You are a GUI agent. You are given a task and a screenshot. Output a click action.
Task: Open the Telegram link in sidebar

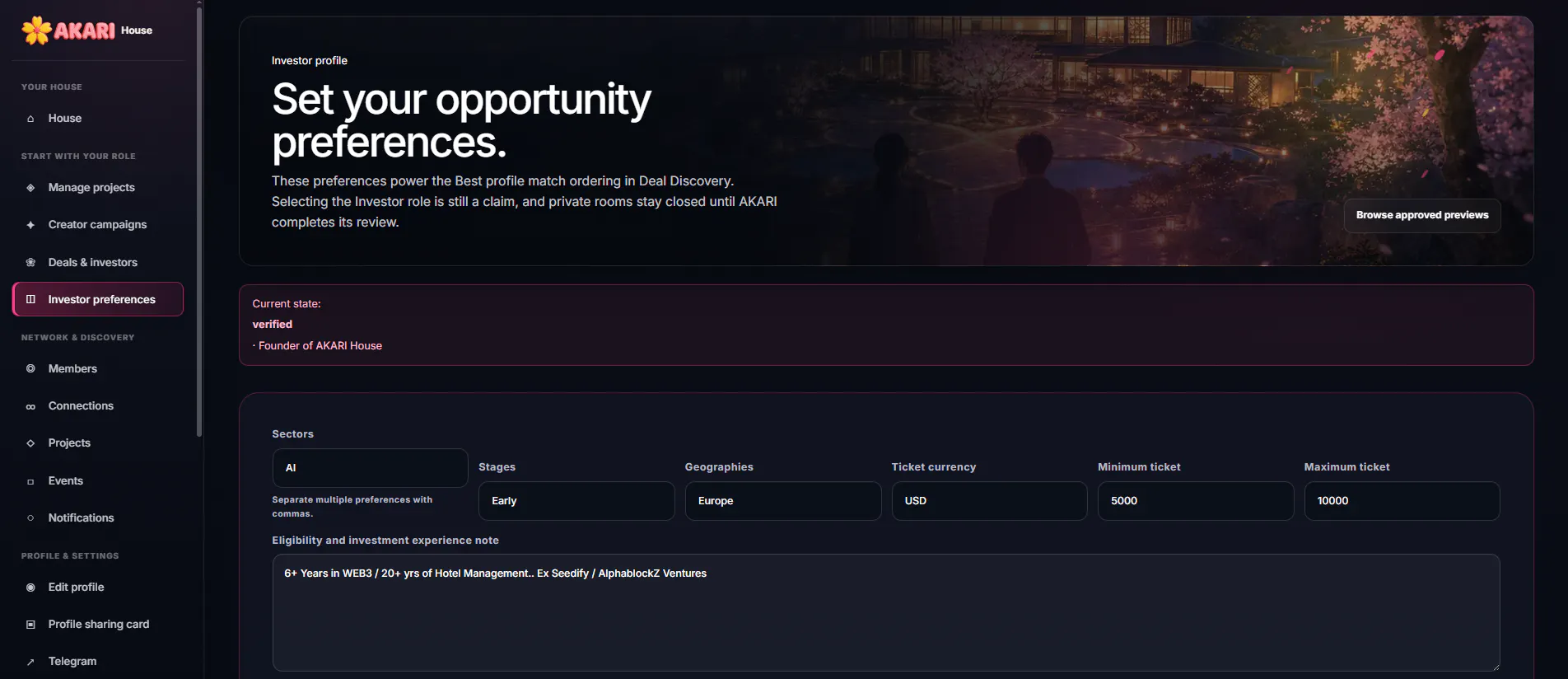coord(98,662)
